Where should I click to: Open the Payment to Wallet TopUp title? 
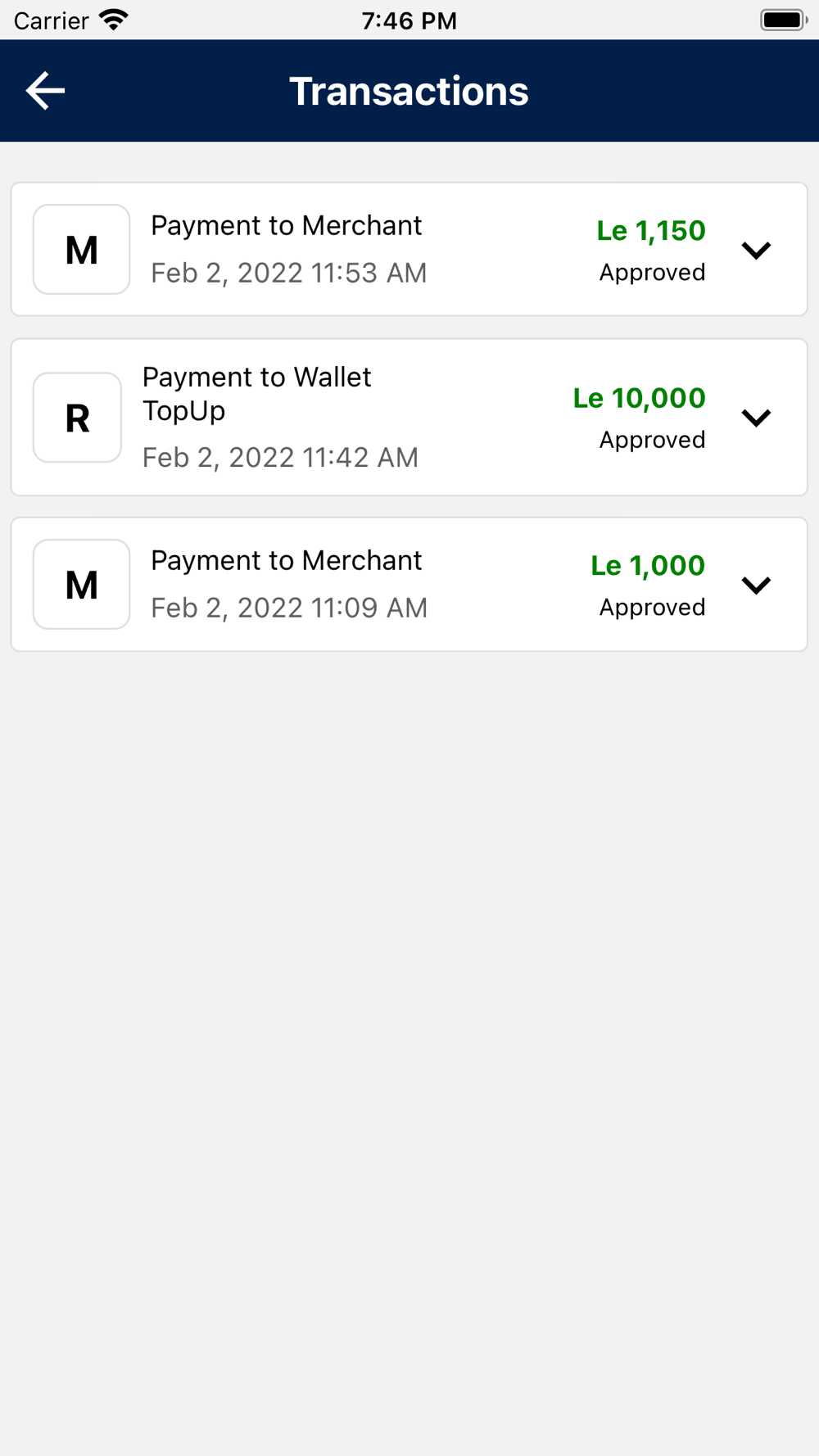click(257, 394)
